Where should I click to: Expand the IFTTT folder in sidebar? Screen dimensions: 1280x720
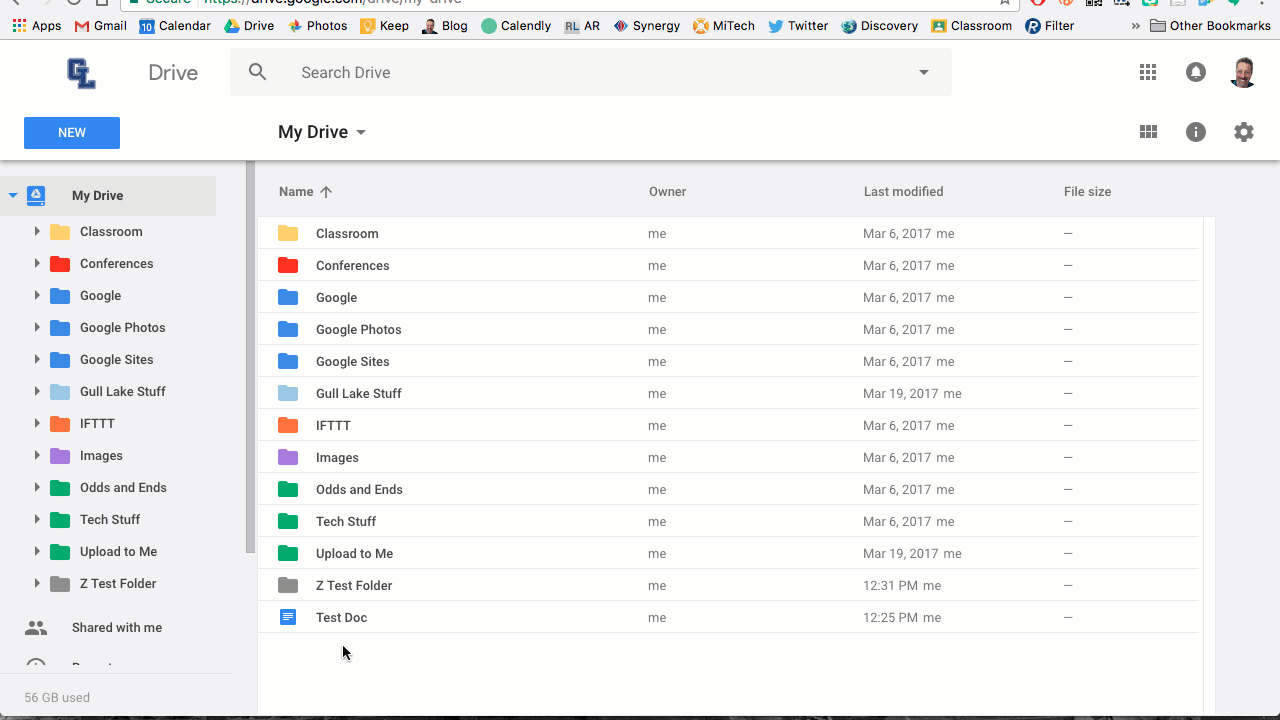37,424
